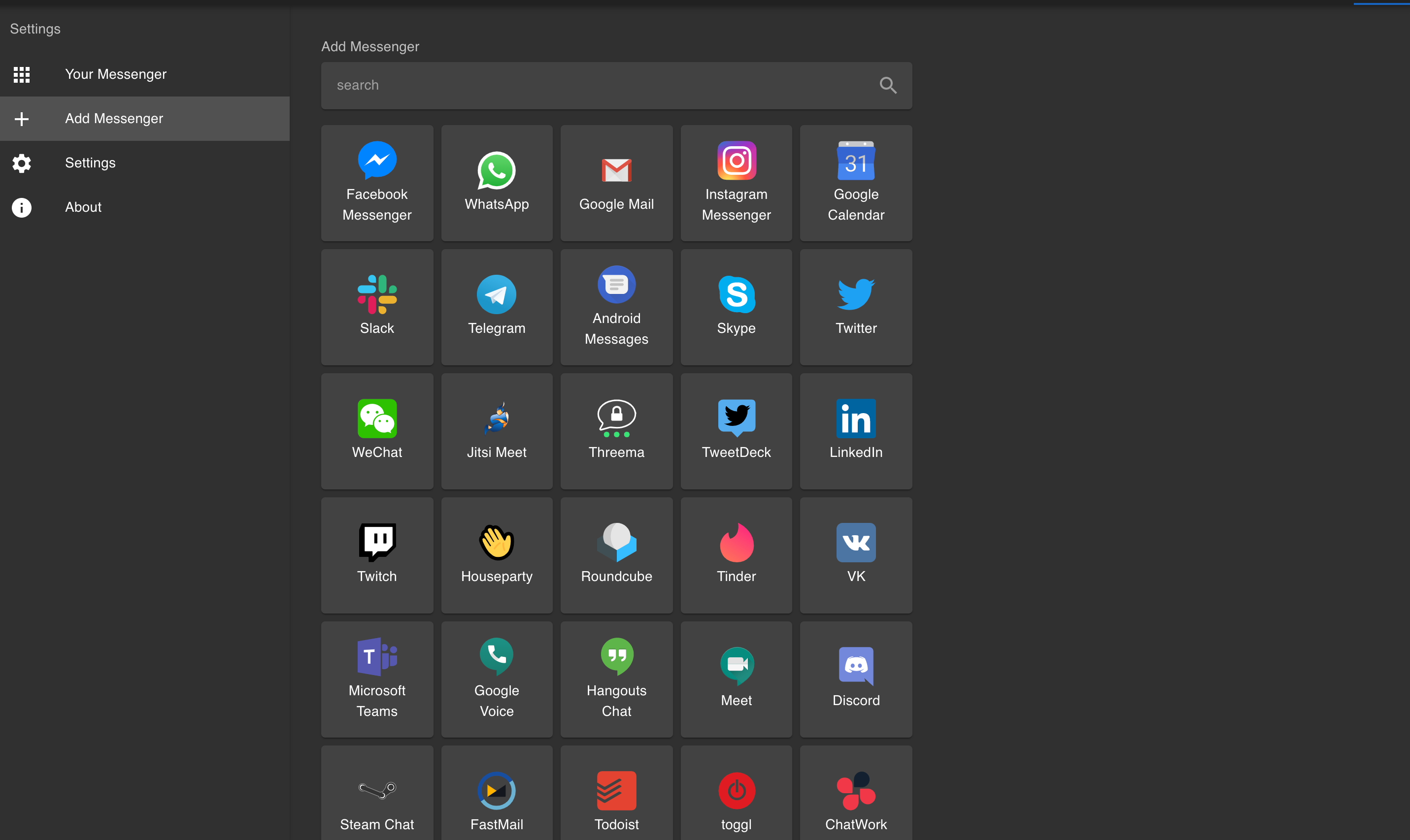Add Tinder service

tap(736, 555)
